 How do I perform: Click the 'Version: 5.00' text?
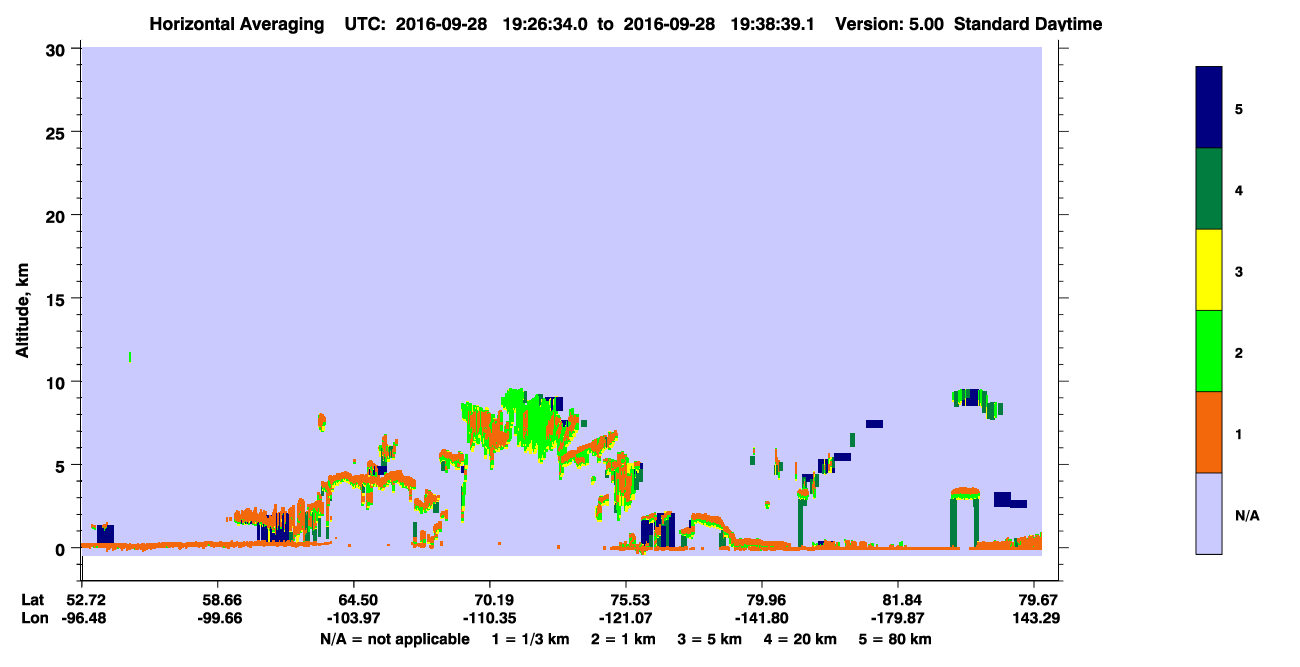889,24
